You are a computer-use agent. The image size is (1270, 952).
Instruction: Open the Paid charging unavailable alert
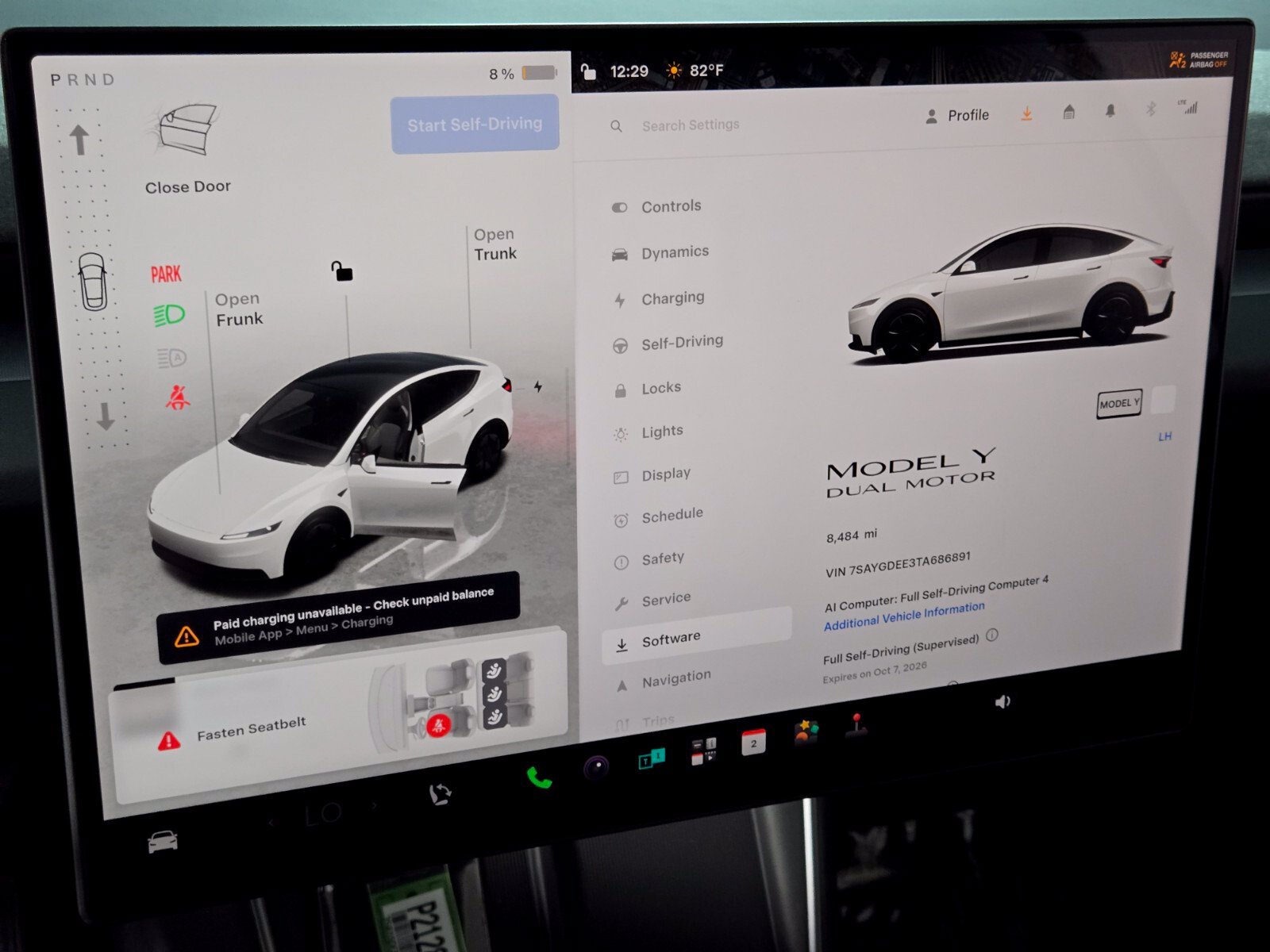tap(338, 616)
